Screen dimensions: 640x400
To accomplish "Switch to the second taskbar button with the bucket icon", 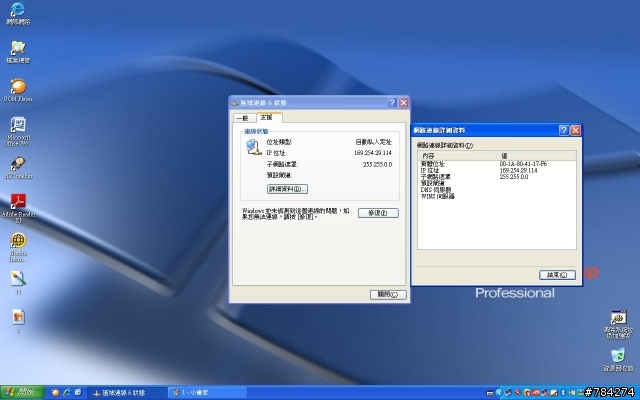I will click(207, 393).
